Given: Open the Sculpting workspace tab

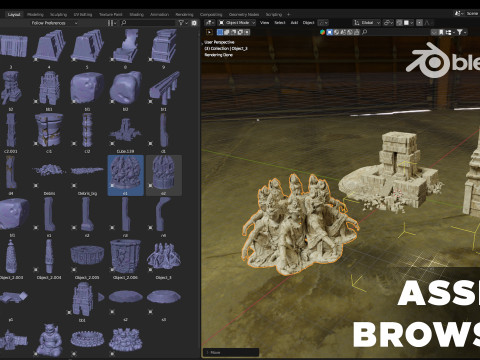Looking at the screenshot, I should tap(58, 14).
